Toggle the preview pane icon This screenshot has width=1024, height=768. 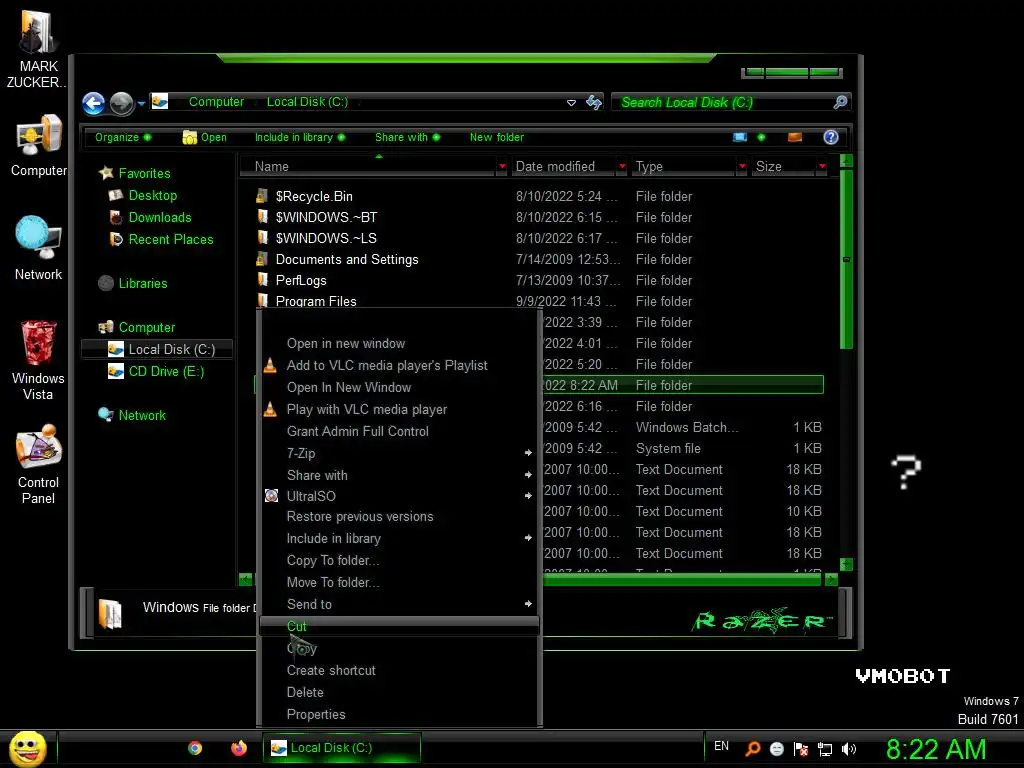(795, 137)
